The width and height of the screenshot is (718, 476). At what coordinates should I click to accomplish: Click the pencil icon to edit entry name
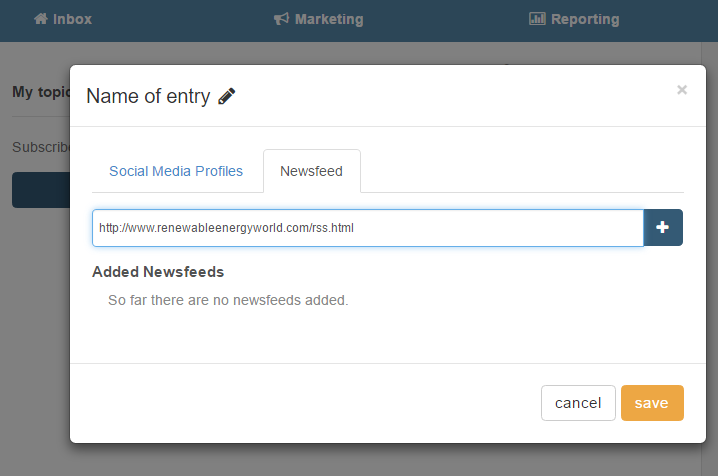click(227, 96)
